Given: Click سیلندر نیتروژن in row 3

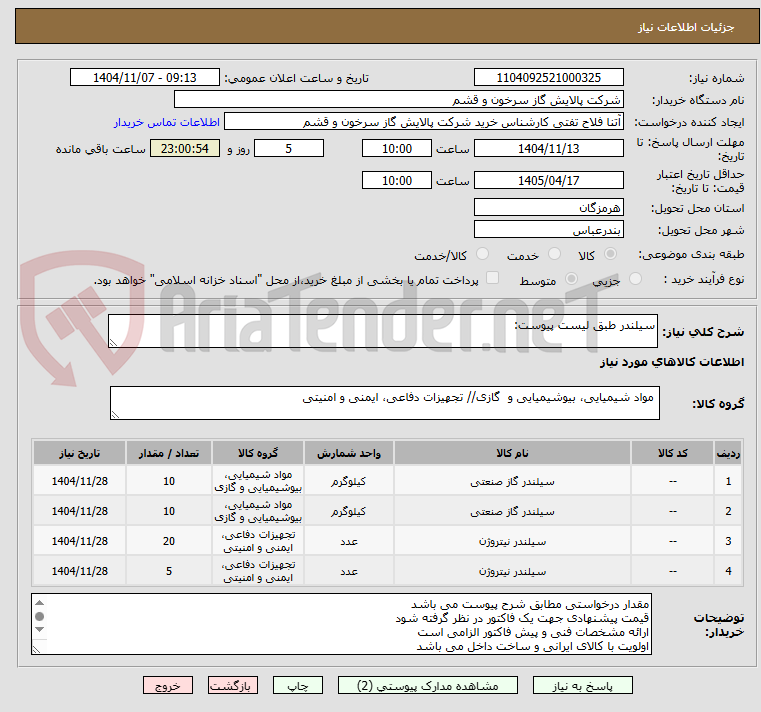Looking at the screenshot, I should [x=512, y=542].
